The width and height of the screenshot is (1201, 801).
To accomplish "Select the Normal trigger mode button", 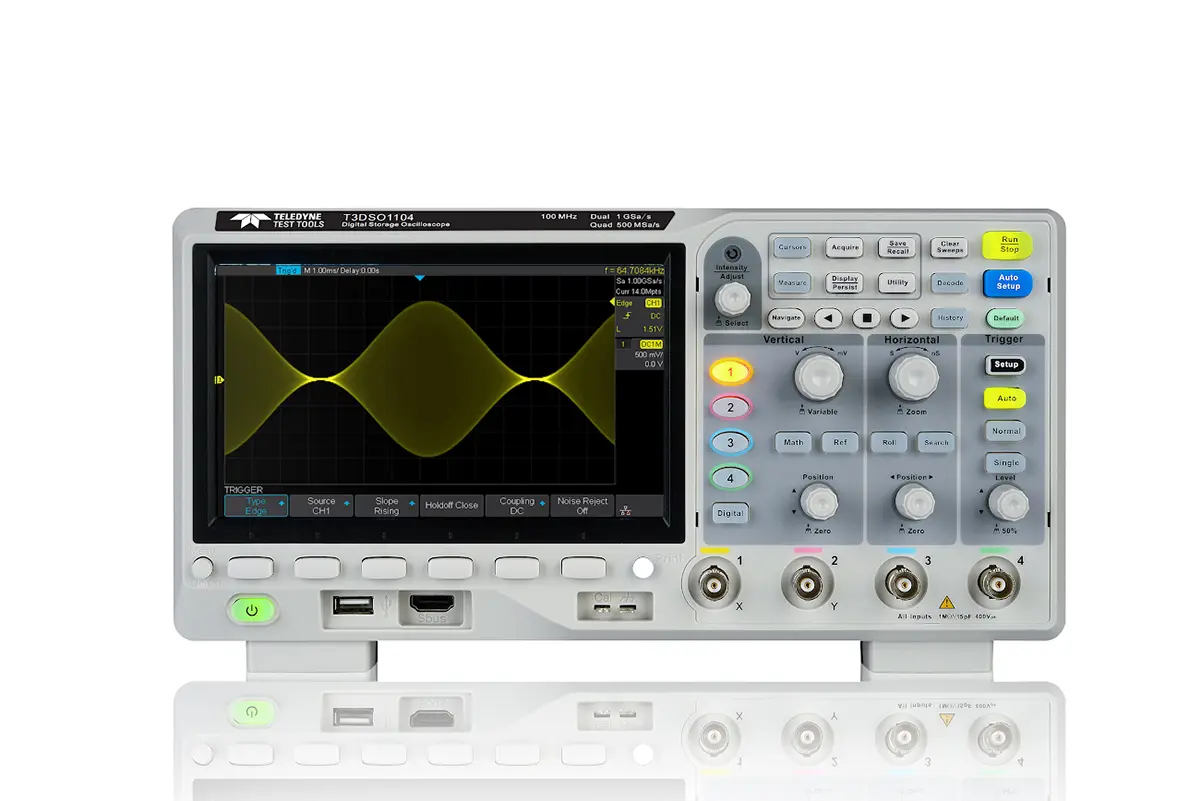I will tap(1006, 431).
